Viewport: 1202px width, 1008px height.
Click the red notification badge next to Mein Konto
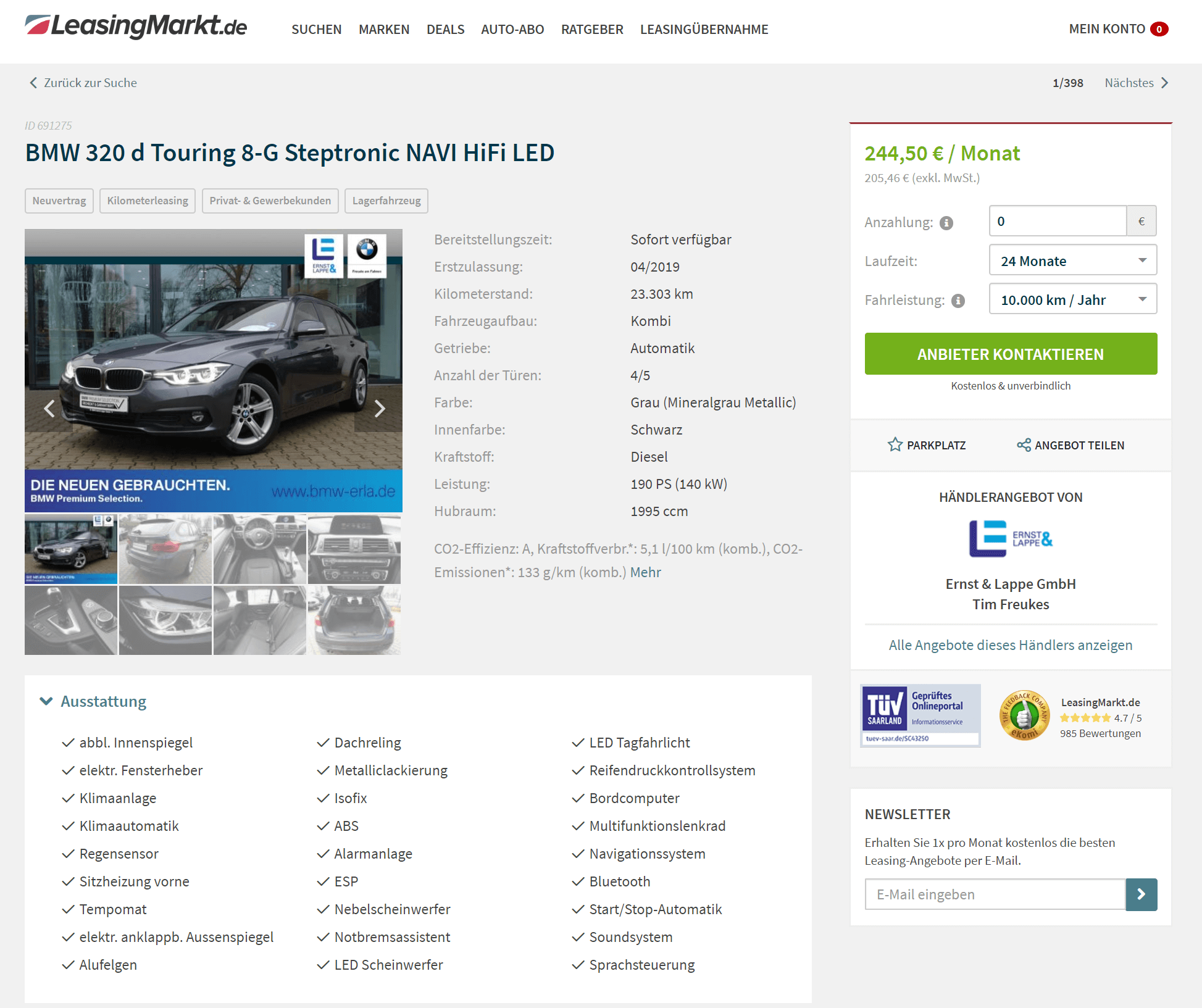pos(1159,29)
